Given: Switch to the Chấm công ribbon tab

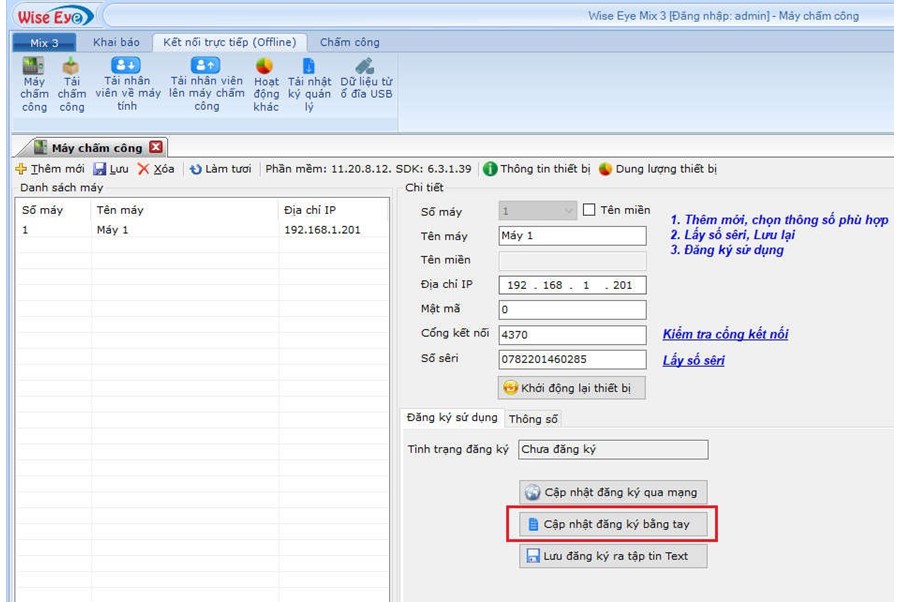Looking at the screenshot, I should pos(350,42).
